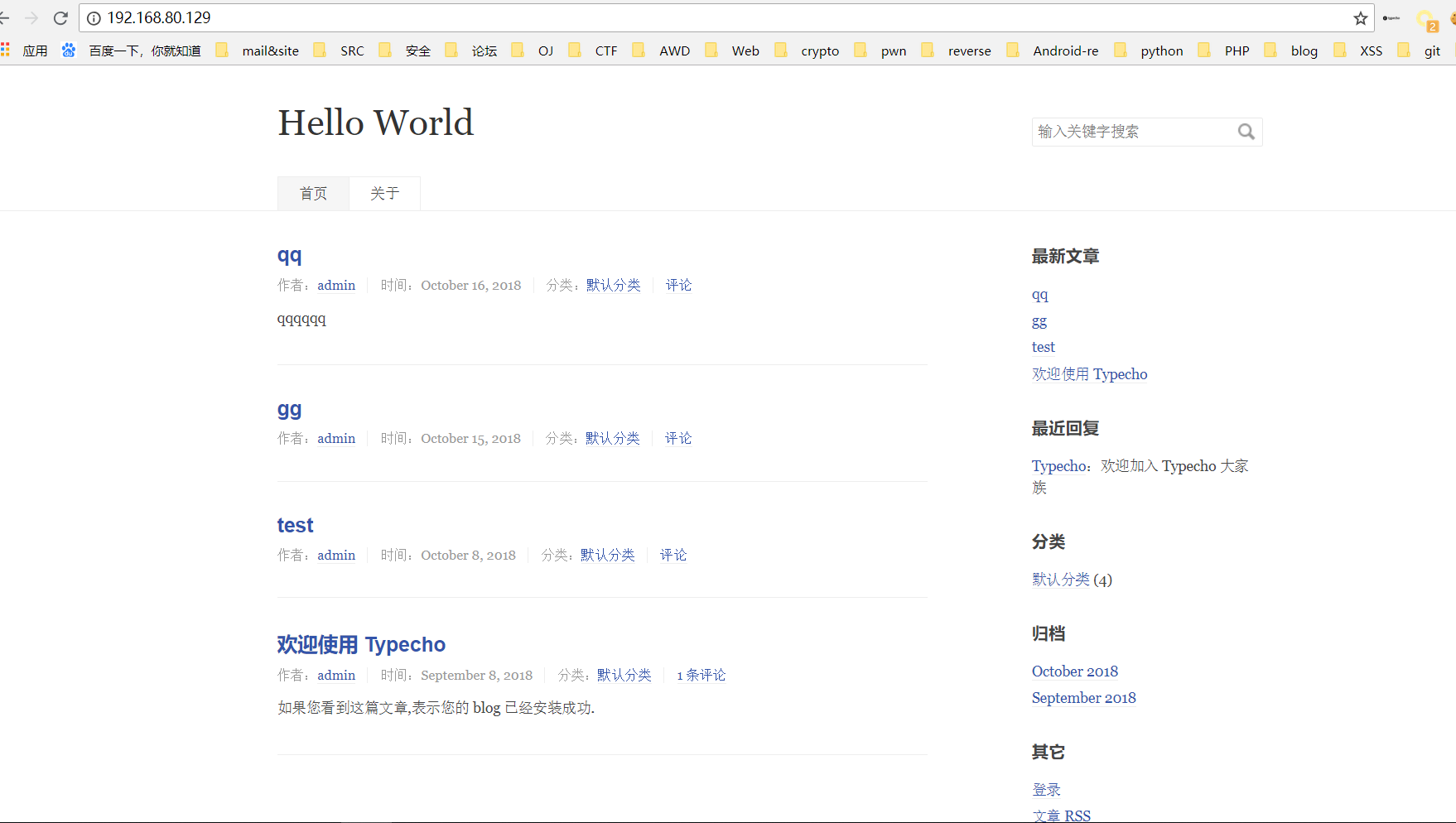1456x823 pixels.
Task: Open the apps grid icon
Action: pyautogui.click(x=6, y=51)
